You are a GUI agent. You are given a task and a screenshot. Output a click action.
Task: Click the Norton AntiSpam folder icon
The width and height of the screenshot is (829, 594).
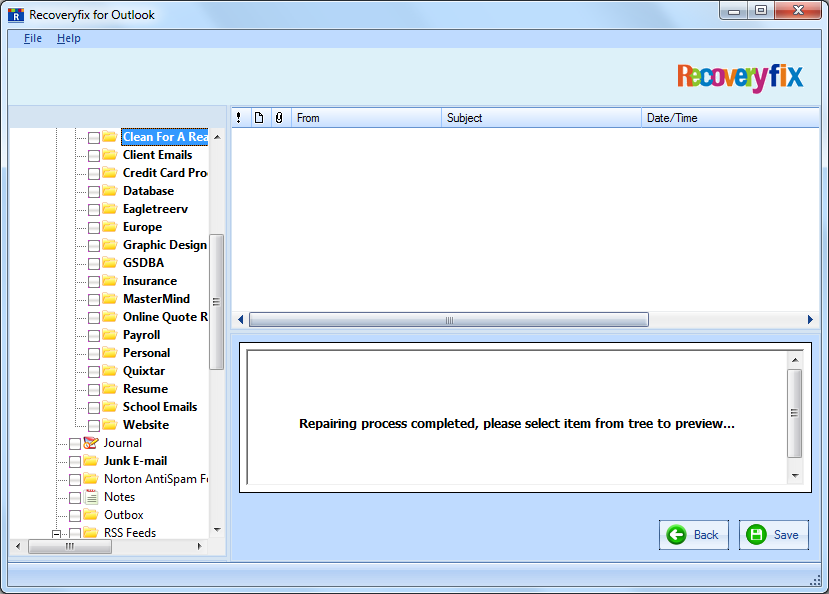coord(91,478)
